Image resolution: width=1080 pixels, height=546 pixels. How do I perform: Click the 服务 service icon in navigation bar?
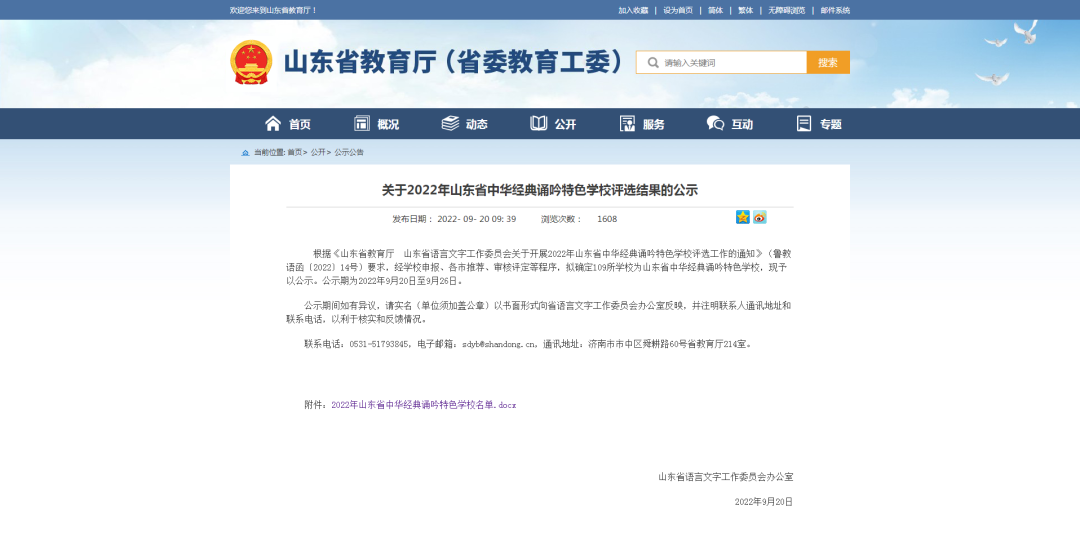[x=627, y=123]
